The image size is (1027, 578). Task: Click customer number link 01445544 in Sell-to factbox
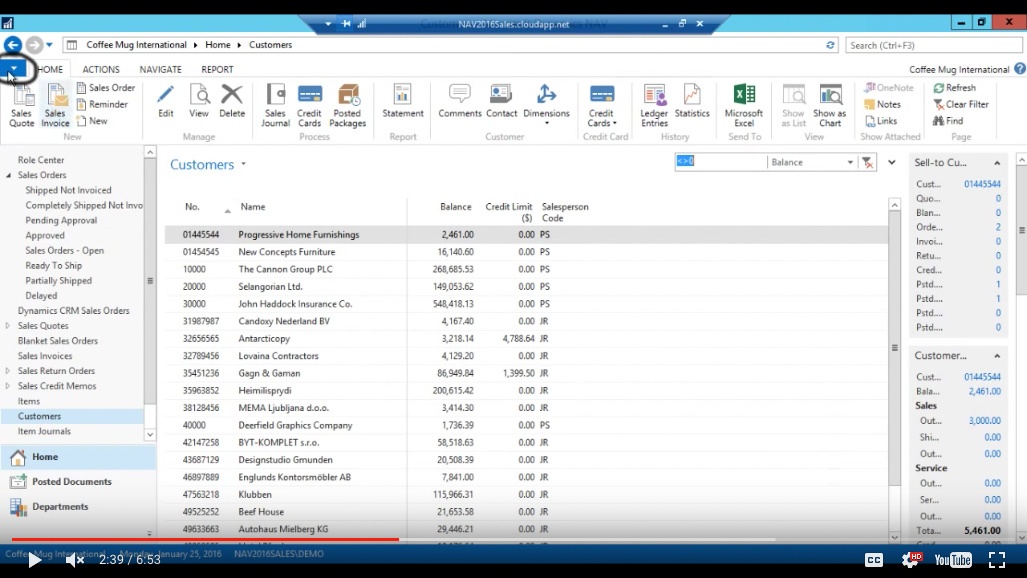(x=982, y=184)
